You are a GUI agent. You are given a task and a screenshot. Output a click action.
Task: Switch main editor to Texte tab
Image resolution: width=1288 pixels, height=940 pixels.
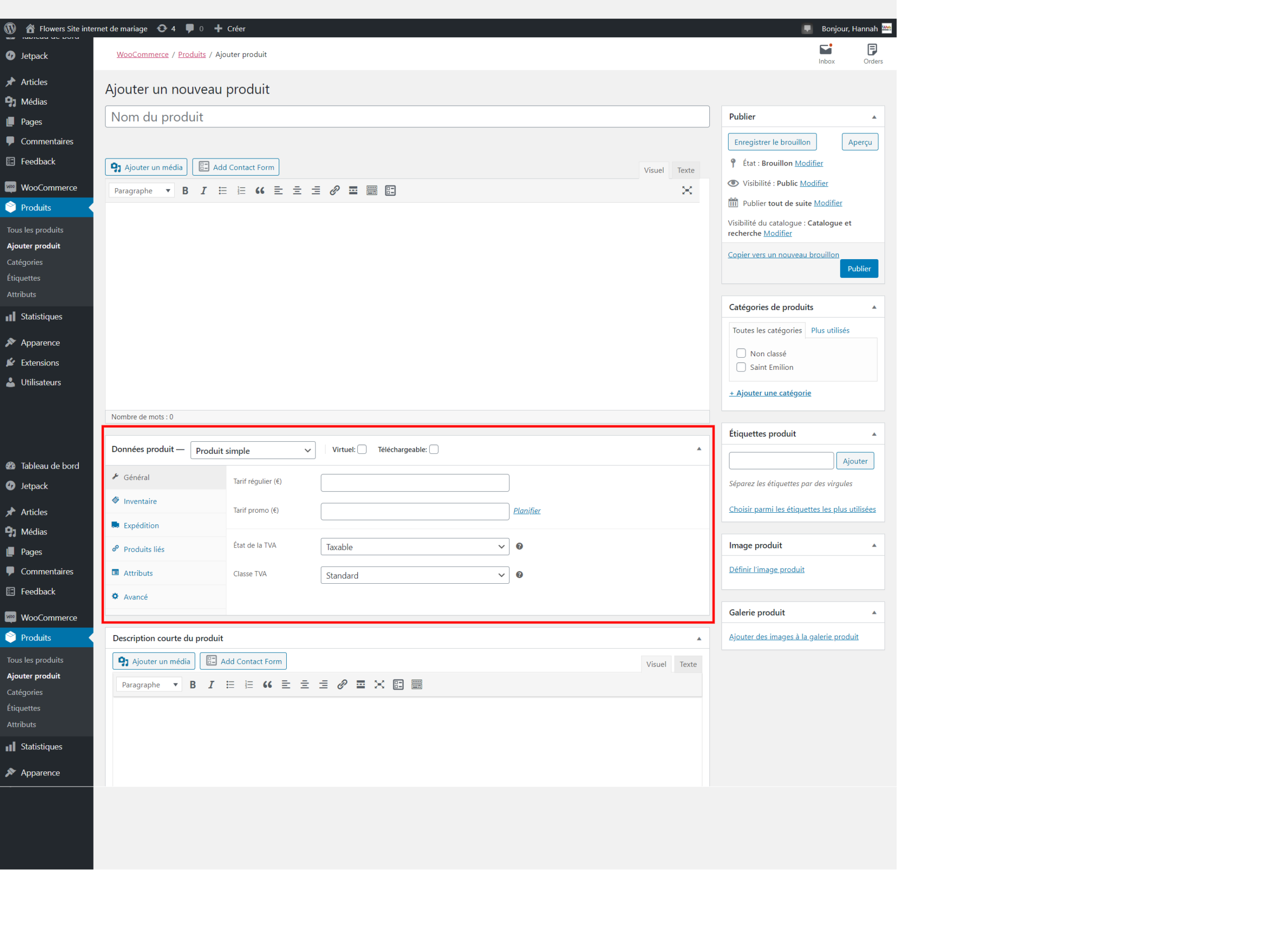tap(686, 170)
